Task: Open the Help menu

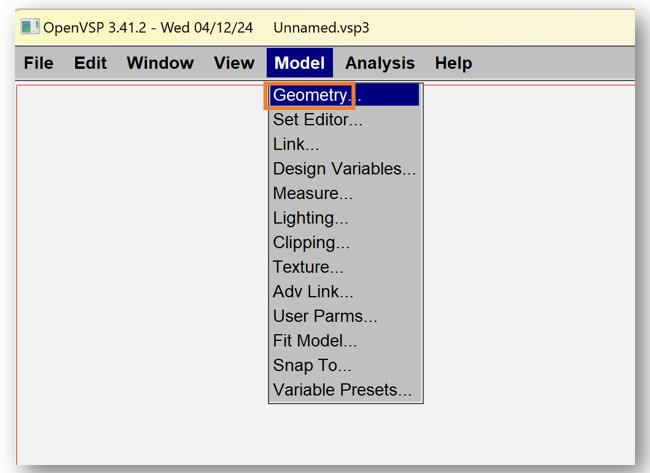Action: pyautogui.click(x=453, y=63)
